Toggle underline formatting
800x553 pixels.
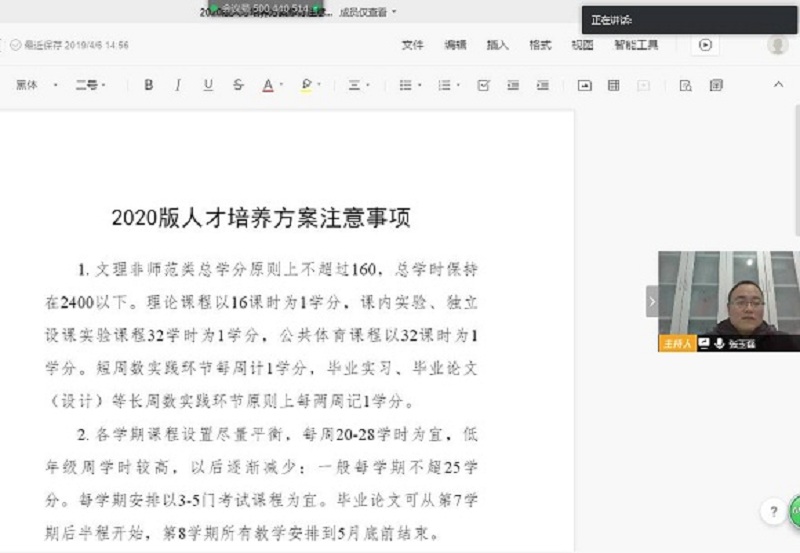[208, 86]
